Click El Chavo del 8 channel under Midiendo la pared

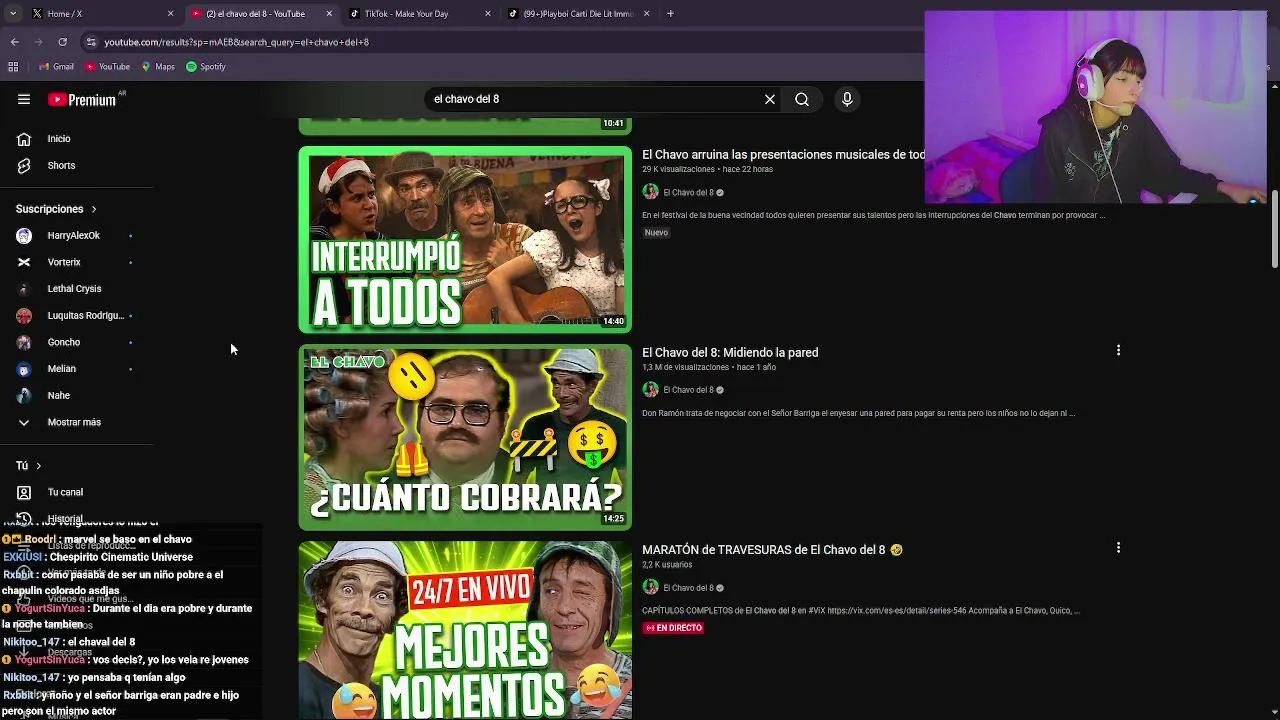(688, 390)
